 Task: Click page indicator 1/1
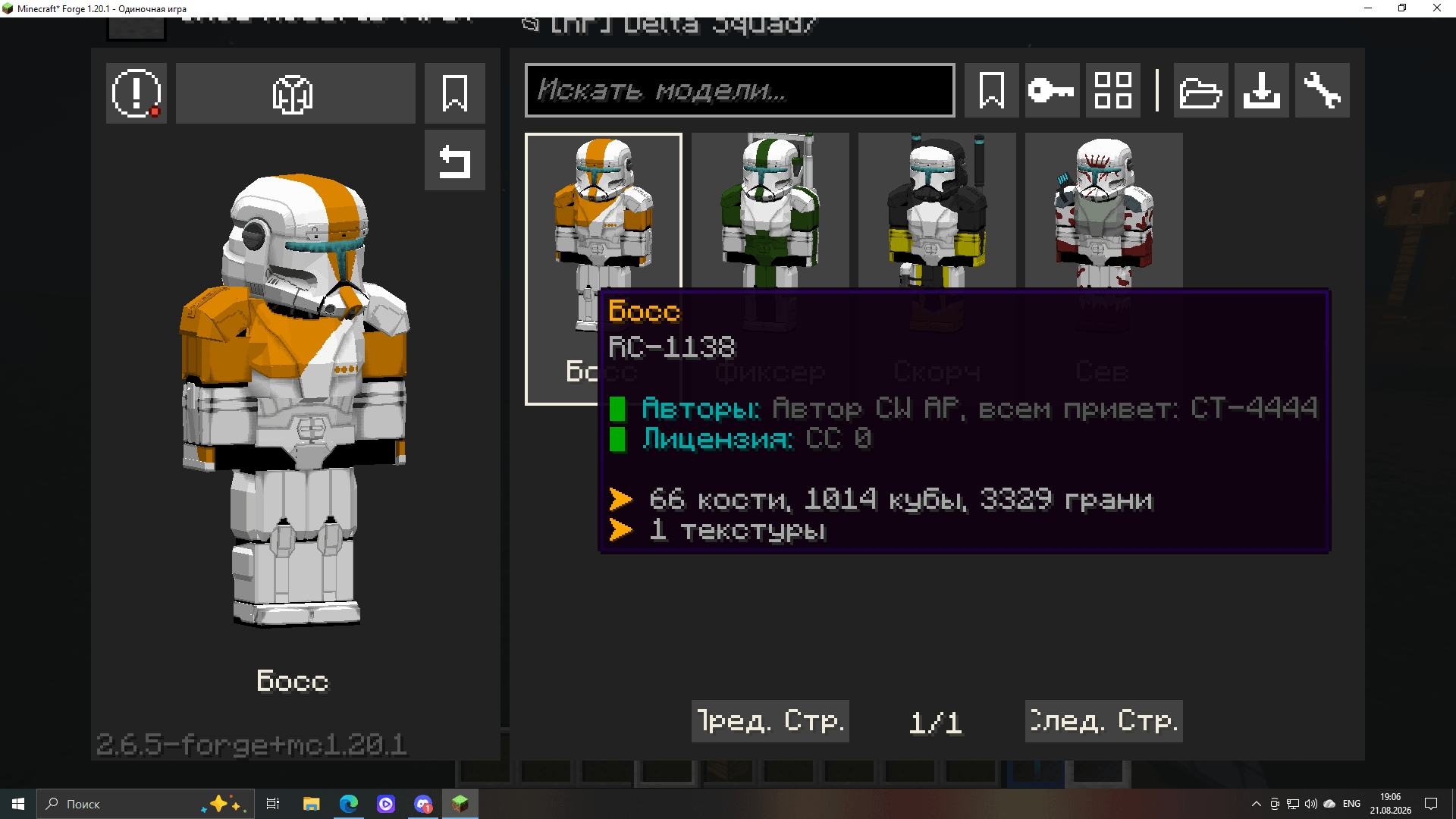point(936,722)
